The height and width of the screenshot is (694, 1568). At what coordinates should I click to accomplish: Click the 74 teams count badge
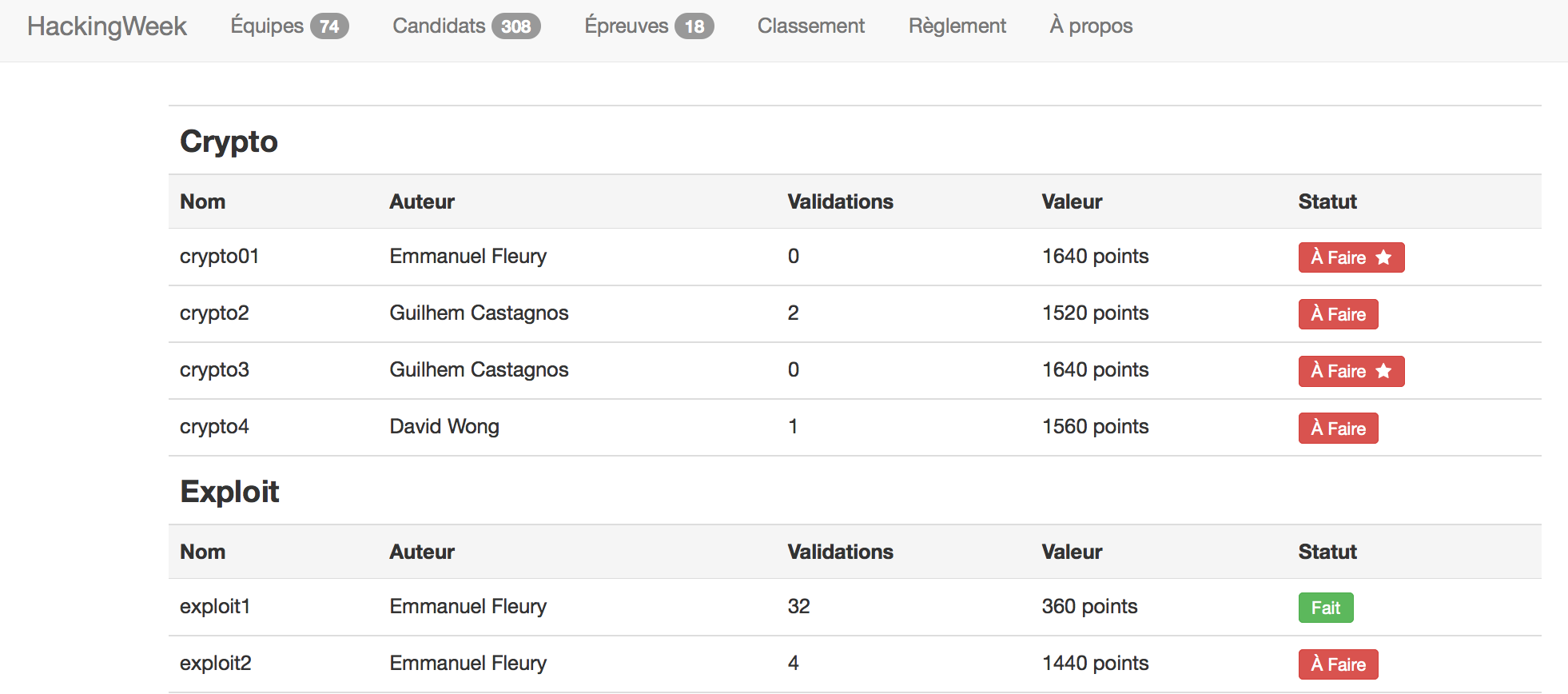click(x=329, y=27)
